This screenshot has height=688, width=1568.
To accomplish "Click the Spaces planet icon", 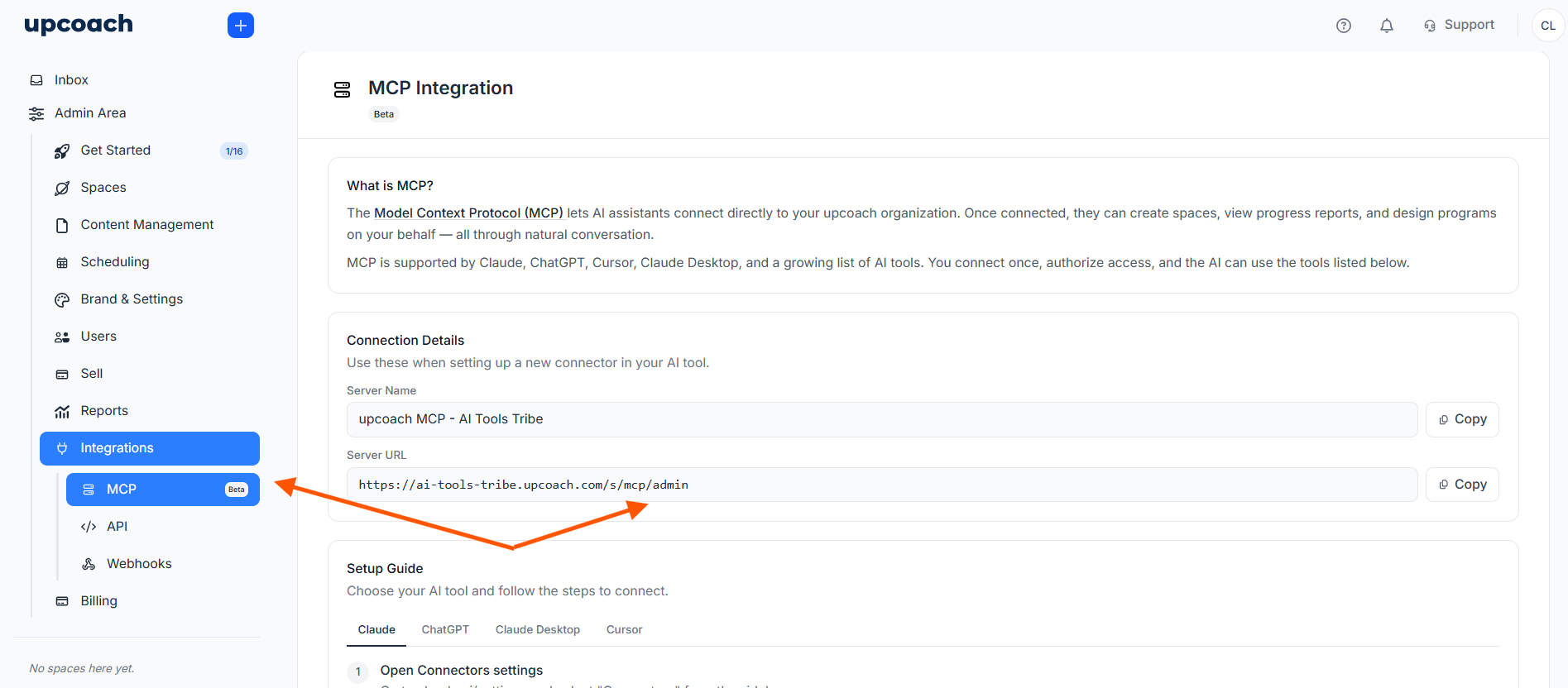I will (x=62, y=188).
